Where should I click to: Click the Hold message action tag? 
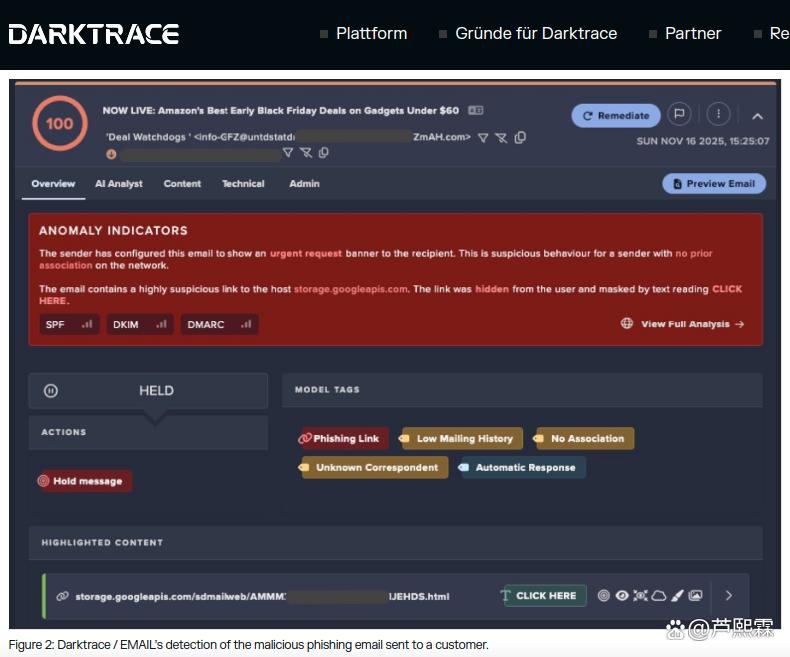pyautogui.click(x=85, y=481)
